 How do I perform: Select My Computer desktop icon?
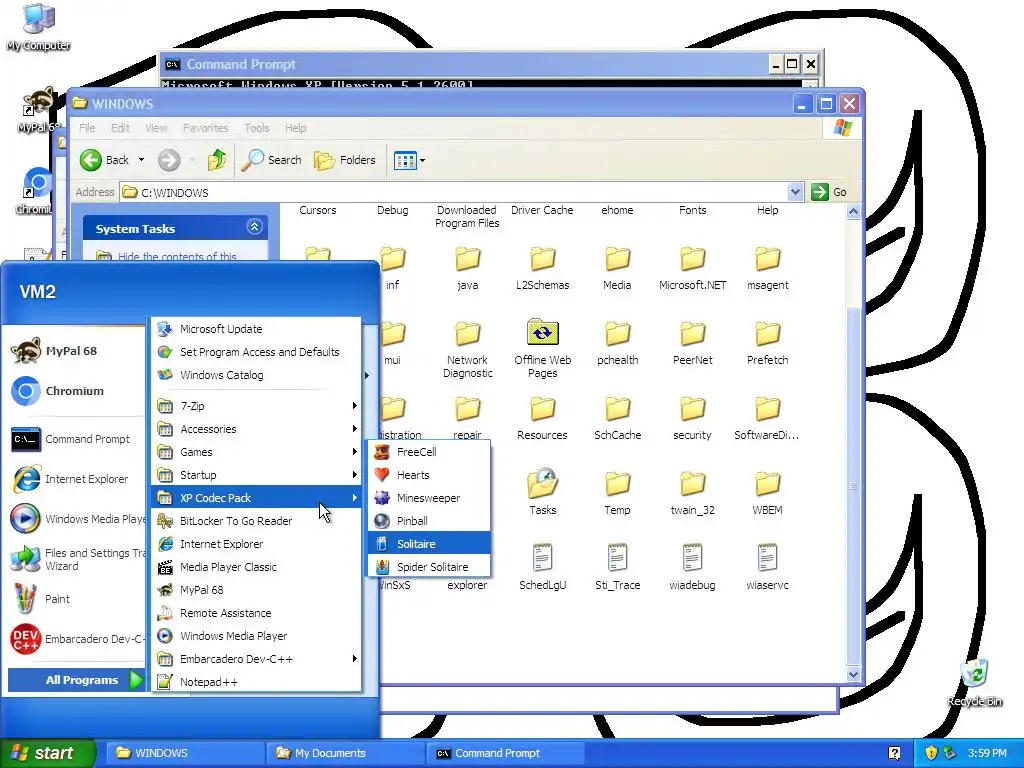pyautogui.click(x=39, y=27)
